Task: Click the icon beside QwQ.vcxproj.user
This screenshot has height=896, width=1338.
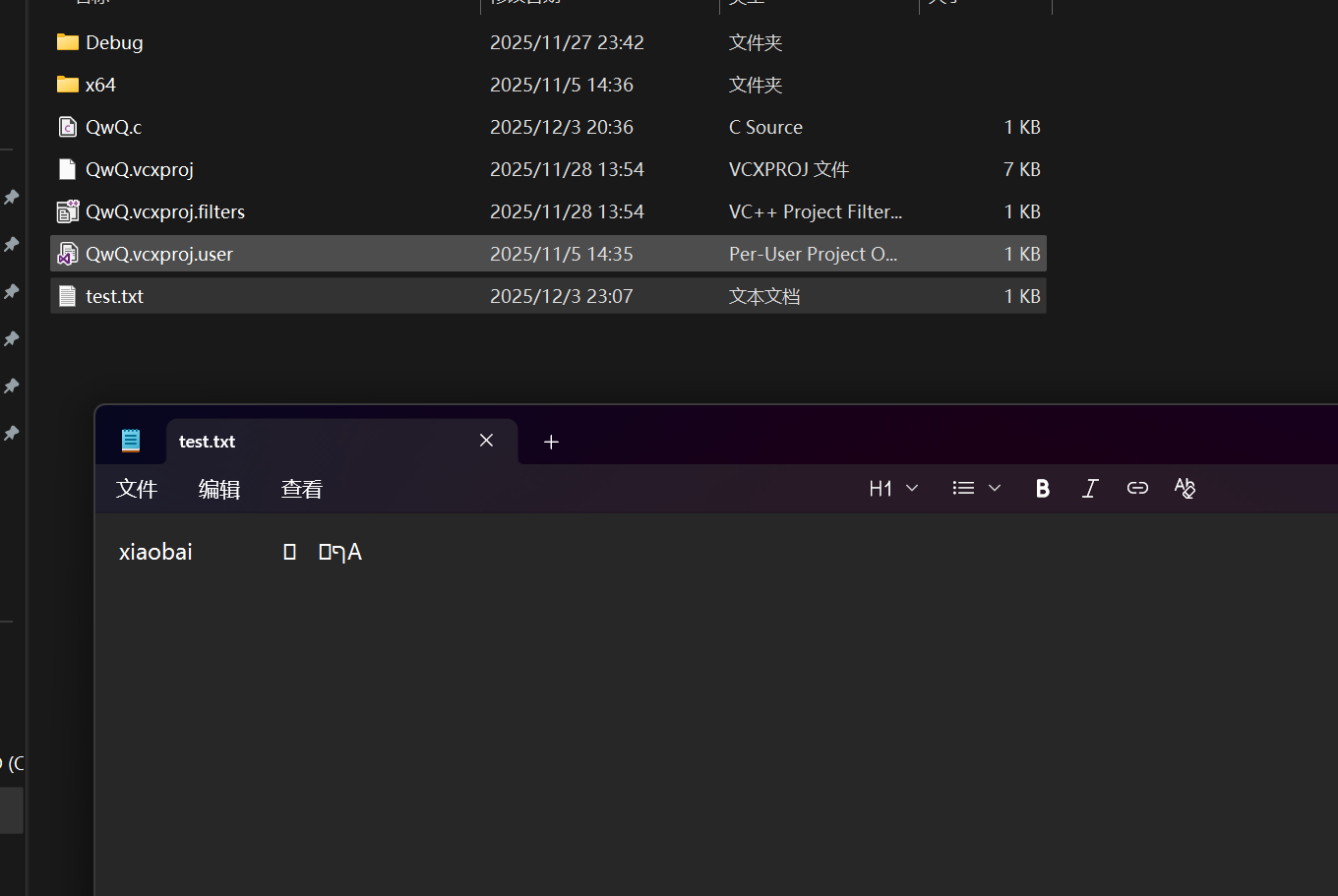Action: [67, 254]
